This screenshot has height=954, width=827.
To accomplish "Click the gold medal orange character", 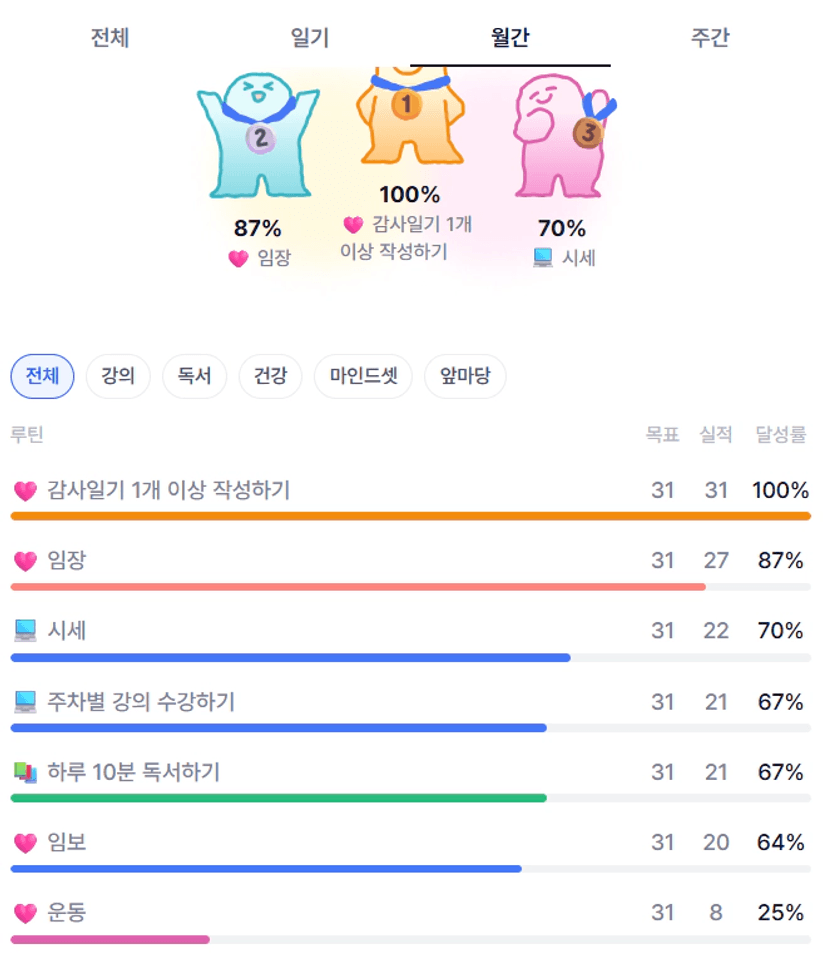I will click(408, 115).
